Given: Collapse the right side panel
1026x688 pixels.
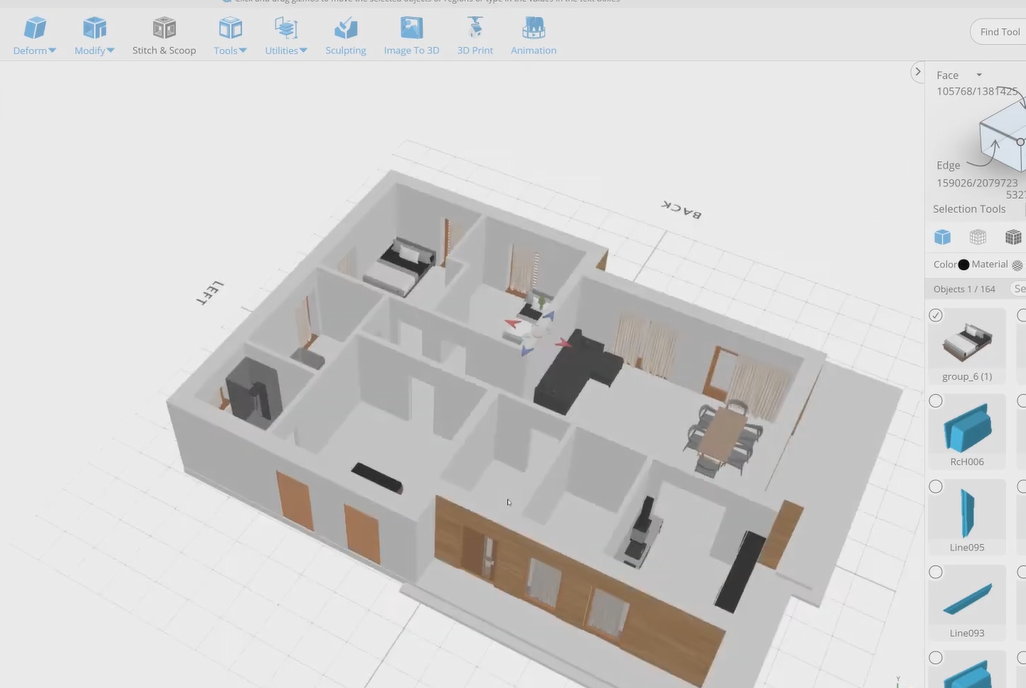Looking at the screenshot, I should coord(917,72).
